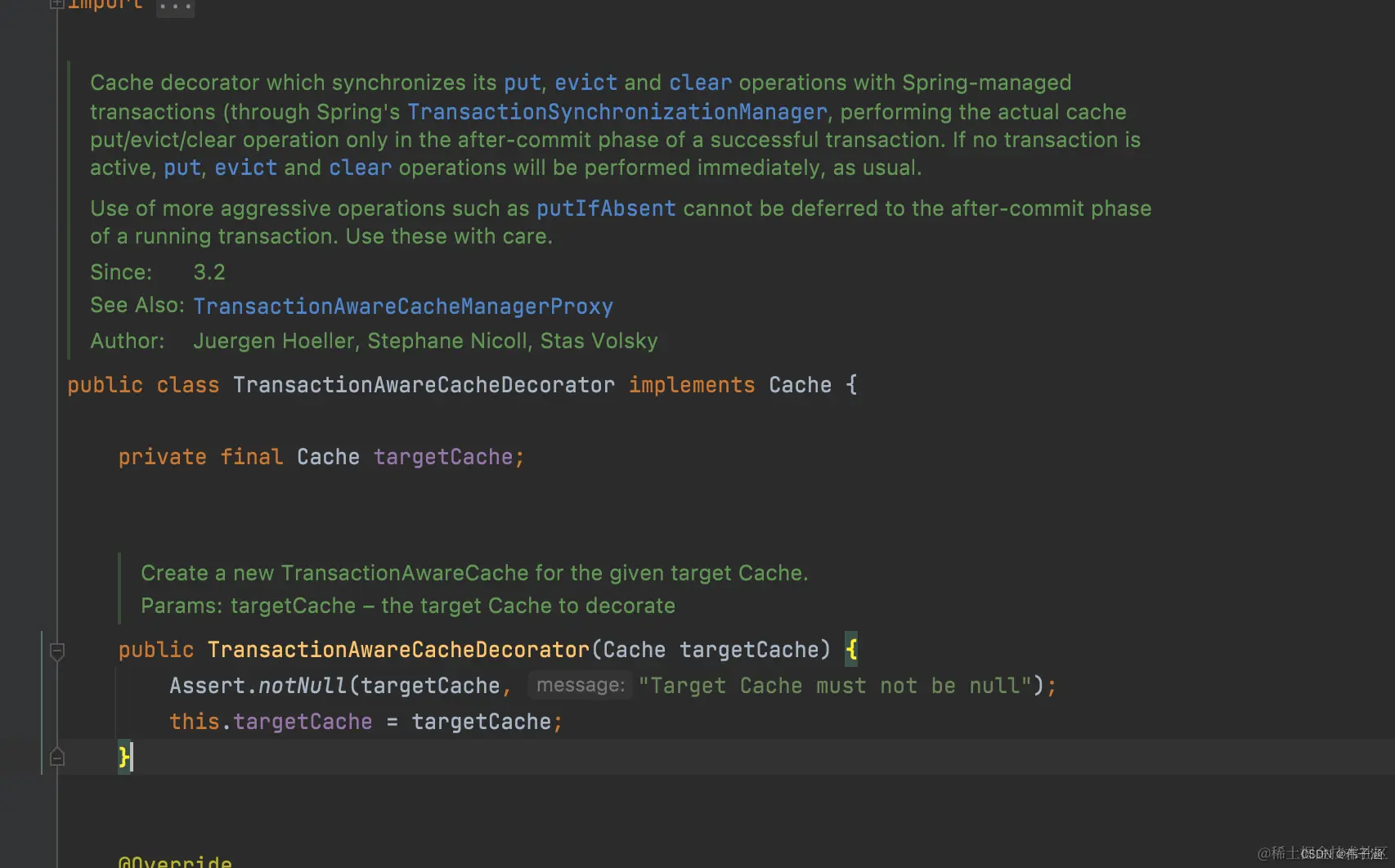Follow the putIfAbsent doc link
The image size is (1395, 868).
click(606, 208)
